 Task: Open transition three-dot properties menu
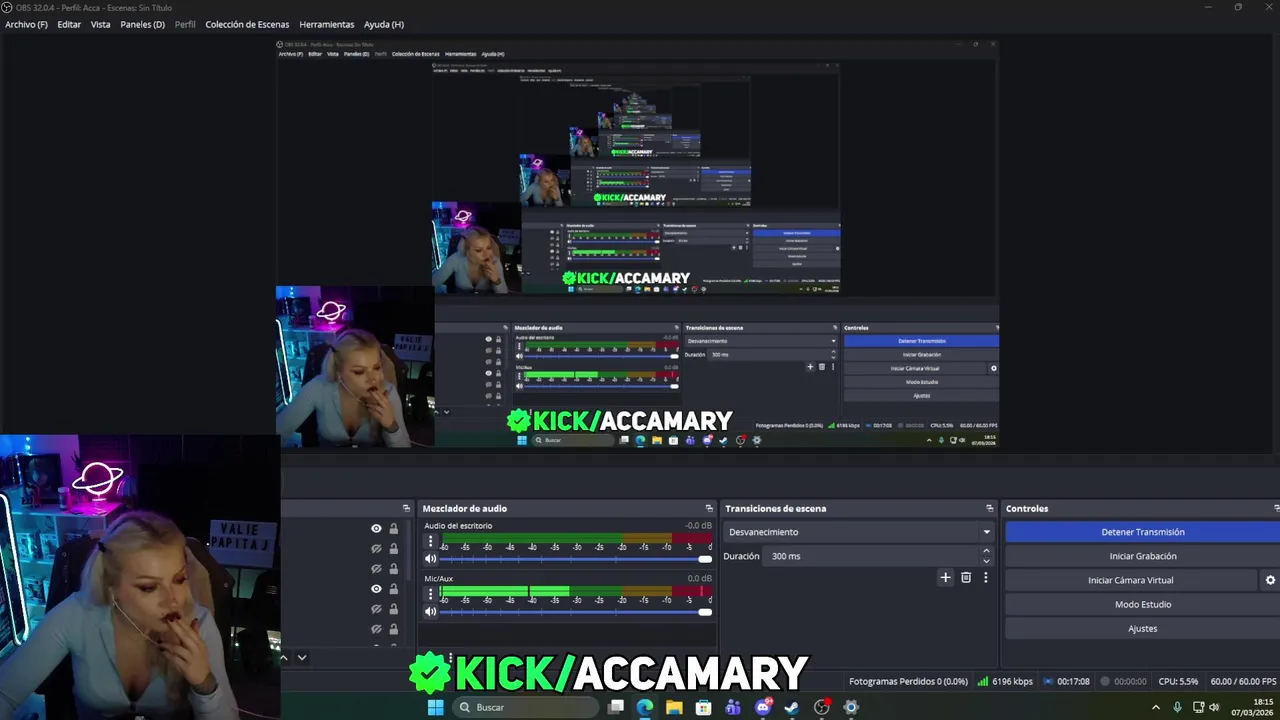[x=986, y=577]
